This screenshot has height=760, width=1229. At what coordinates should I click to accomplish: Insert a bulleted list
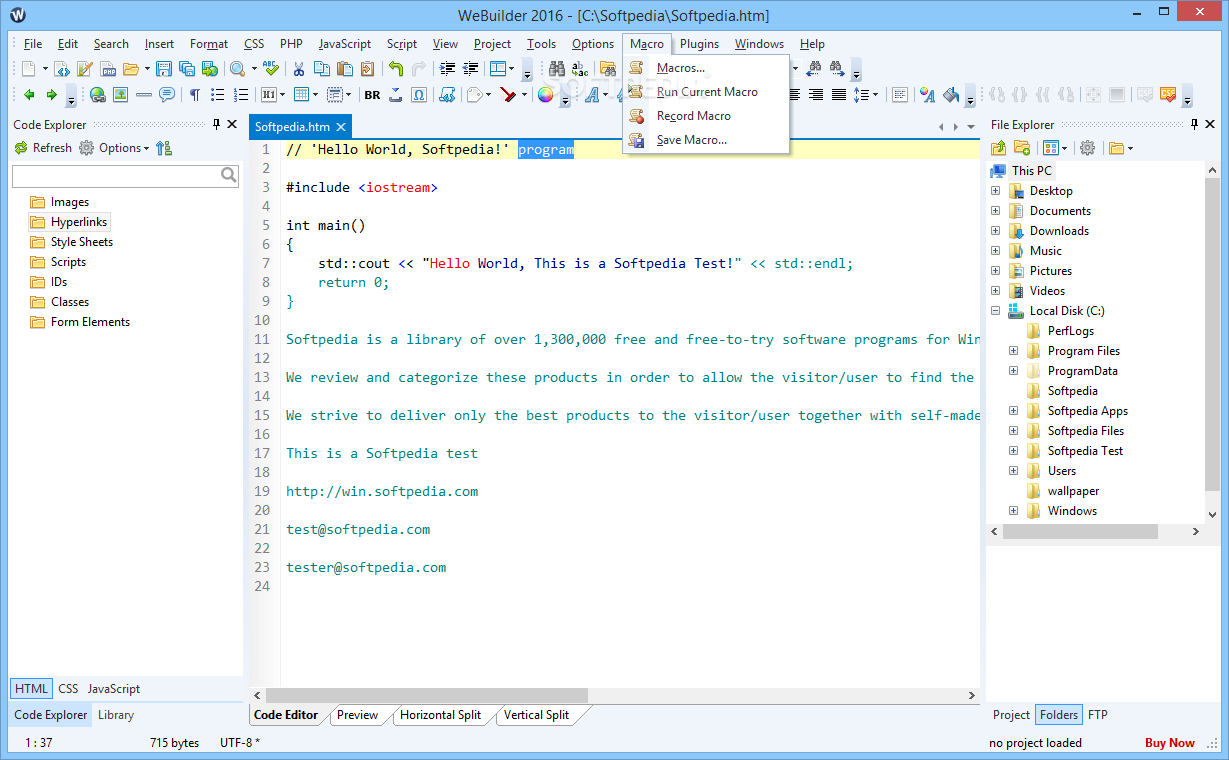(x=217, y=95)
